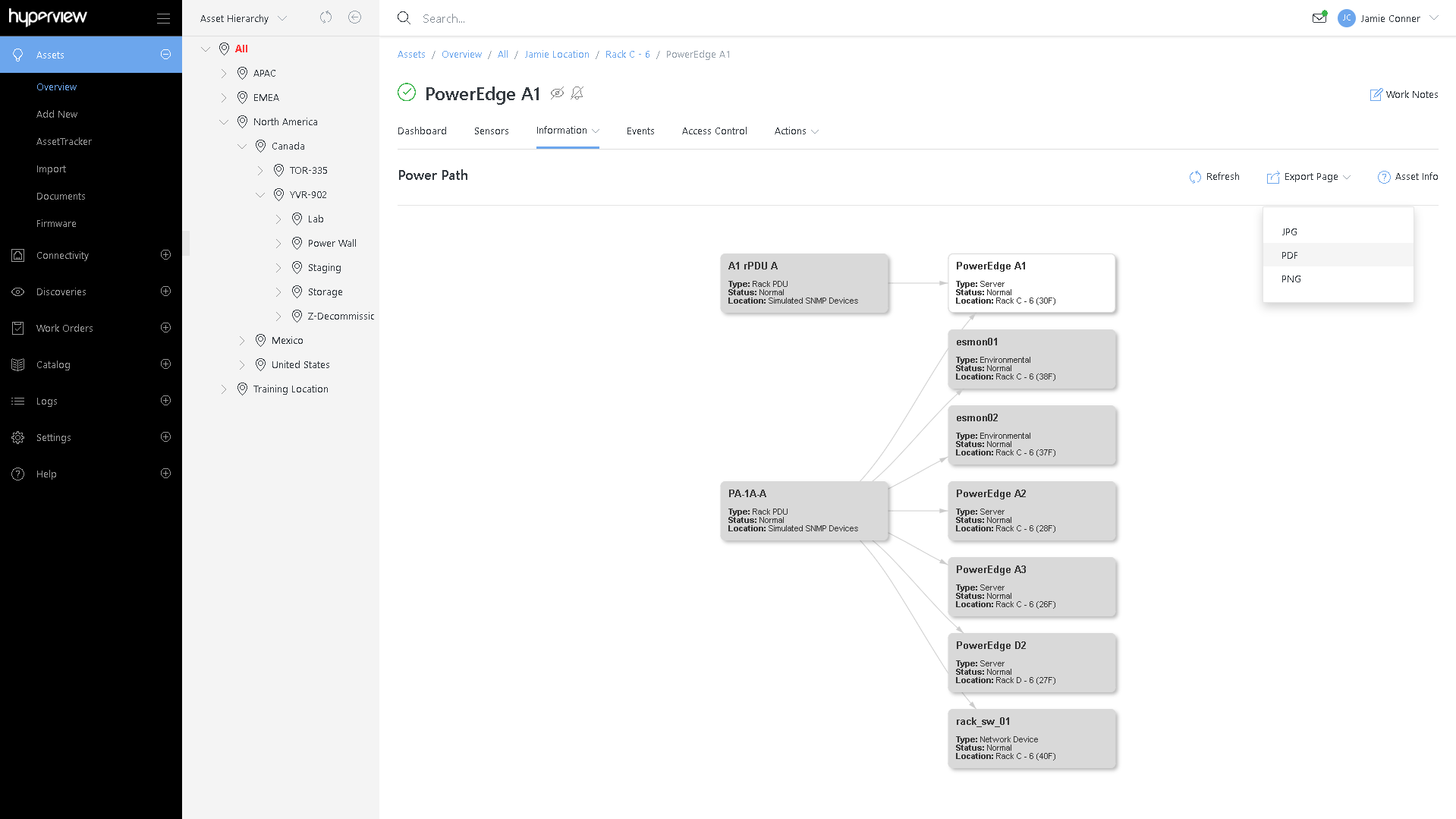The width and height of the screenshot is (1456, 819).
Task: Select PDF from export menu
Action: coord(1290,256)
